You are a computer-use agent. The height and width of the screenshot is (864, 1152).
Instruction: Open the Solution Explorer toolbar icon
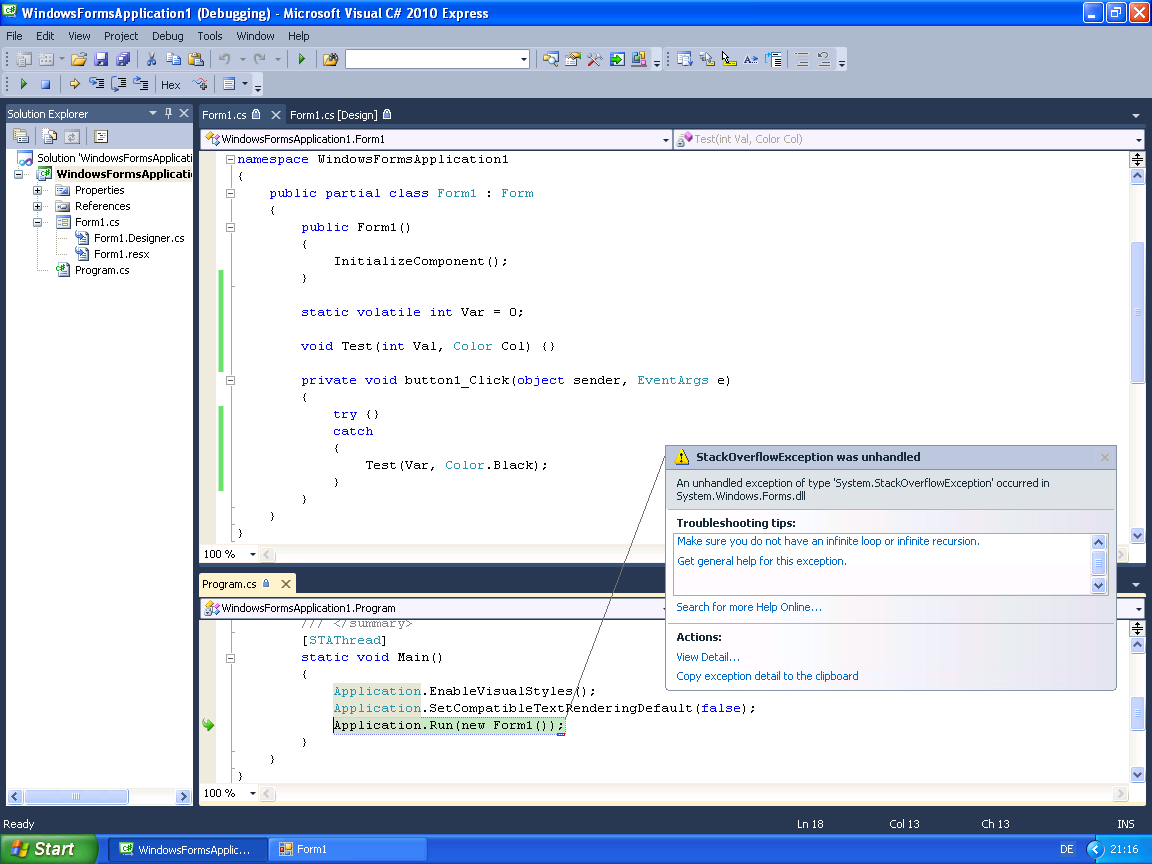551,60
